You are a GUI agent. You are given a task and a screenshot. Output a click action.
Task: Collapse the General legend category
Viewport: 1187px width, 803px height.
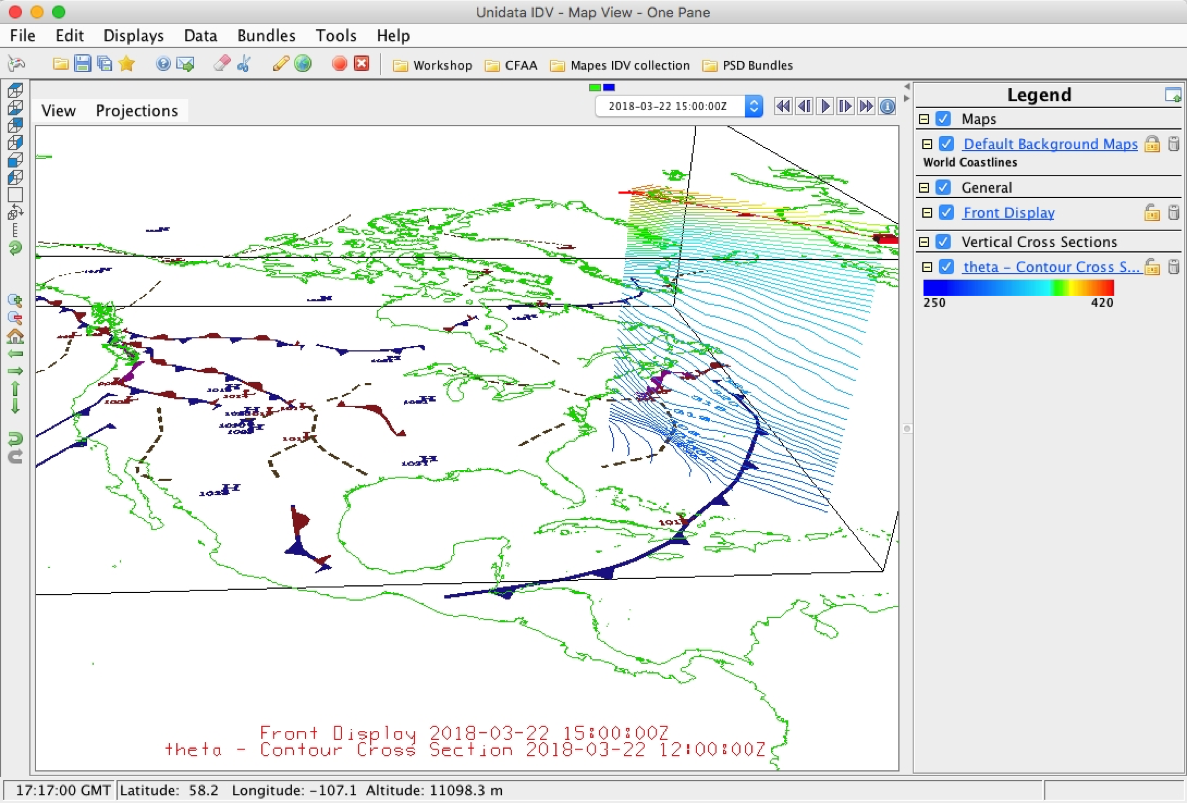click(x=924, y=188)
